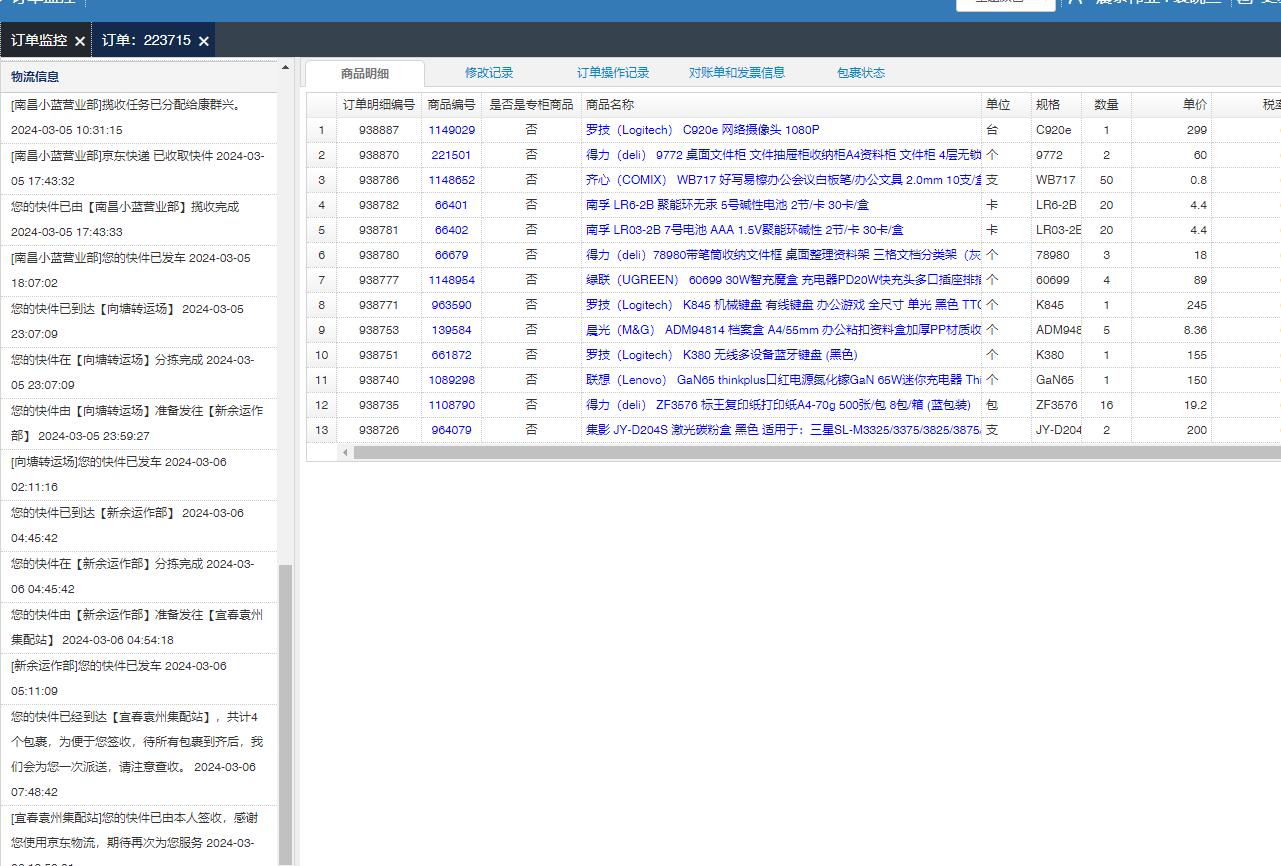
Task: Select order detail number 938870 cell
Action: pos(379,155)
